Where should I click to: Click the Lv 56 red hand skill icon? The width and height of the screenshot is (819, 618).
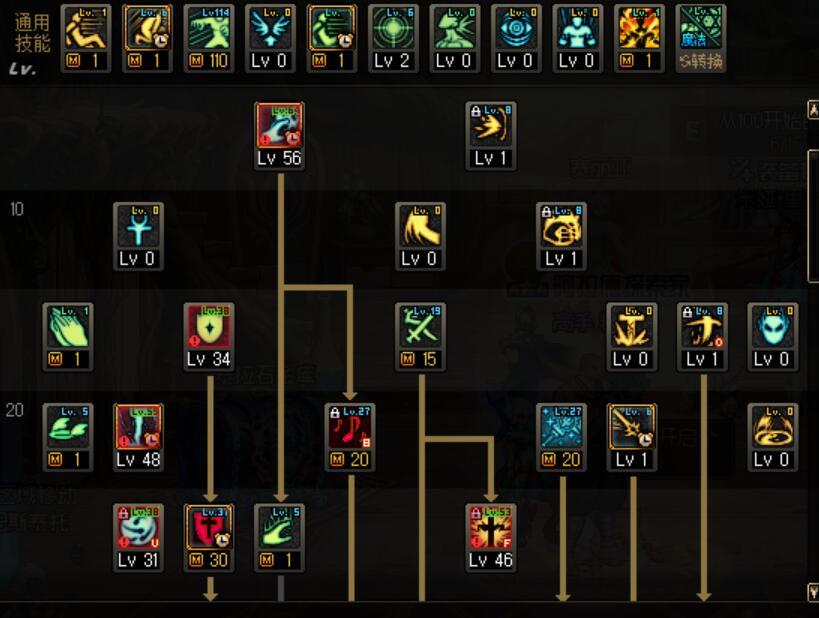click(x=279, y=125)
